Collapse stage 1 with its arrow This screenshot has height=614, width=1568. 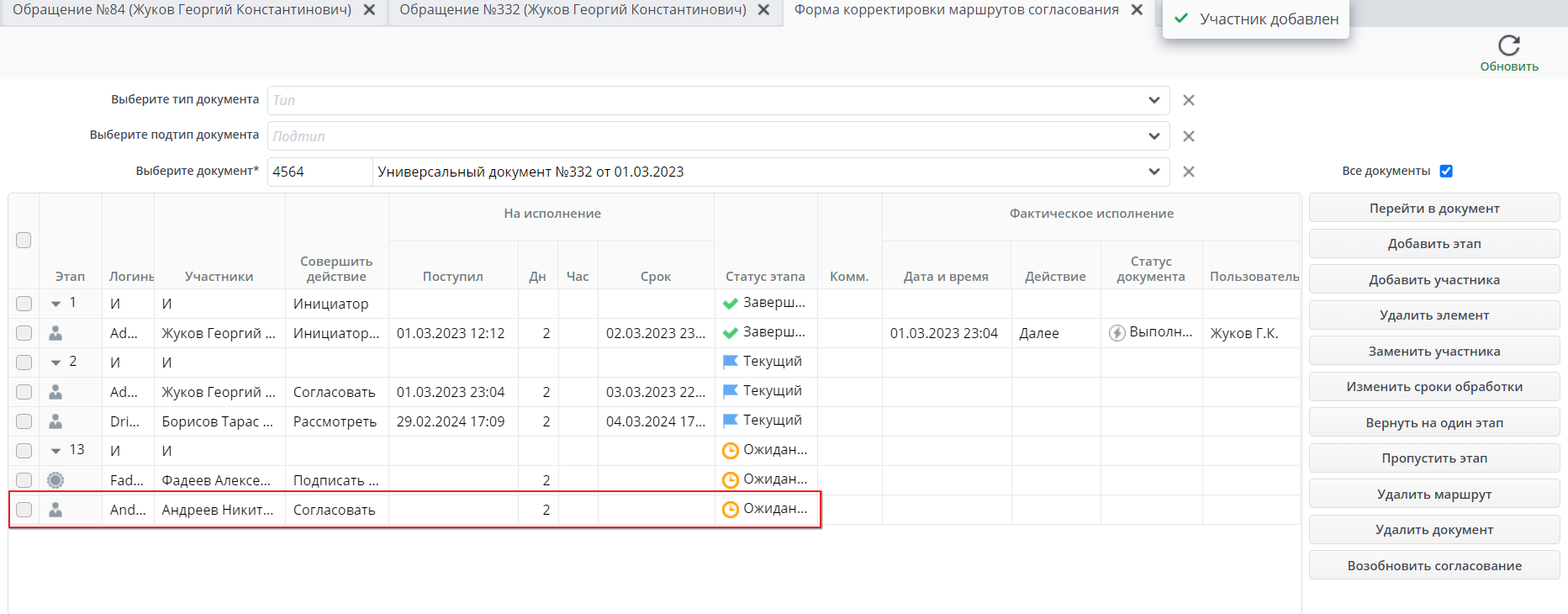coord(55,304)
